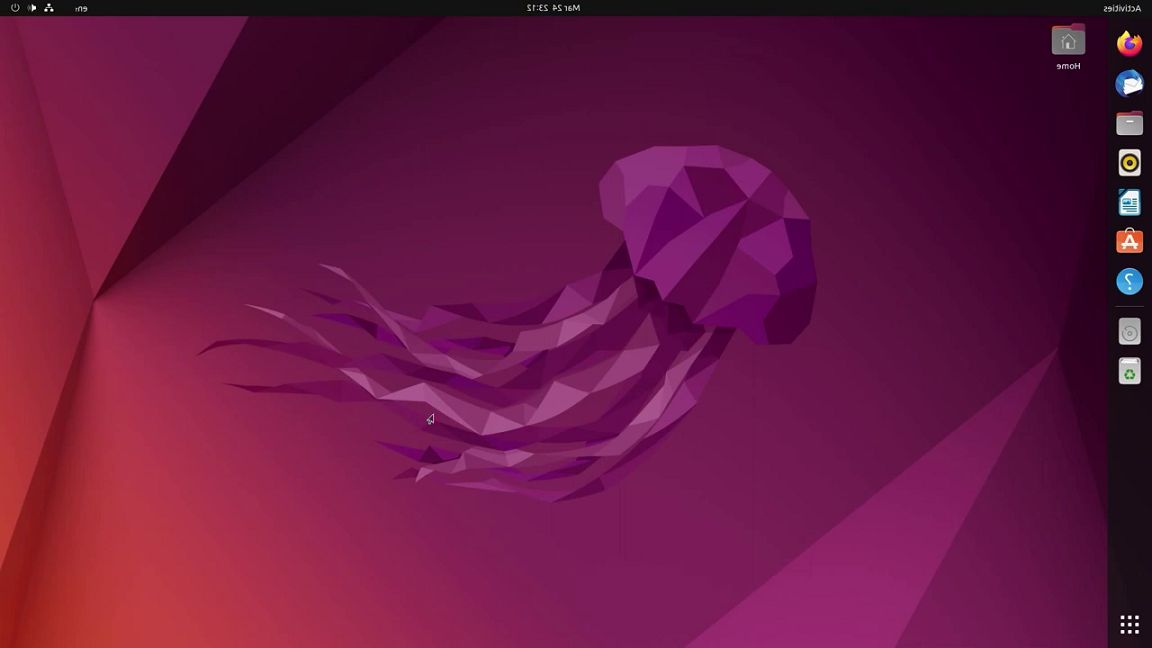
Task: Open Ubuntu Software store
Action: click(x=1129, y=242)
